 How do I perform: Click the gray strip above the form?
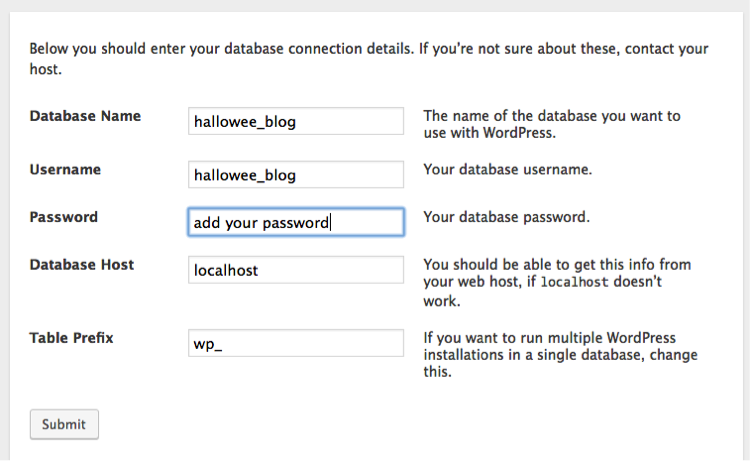375,6
